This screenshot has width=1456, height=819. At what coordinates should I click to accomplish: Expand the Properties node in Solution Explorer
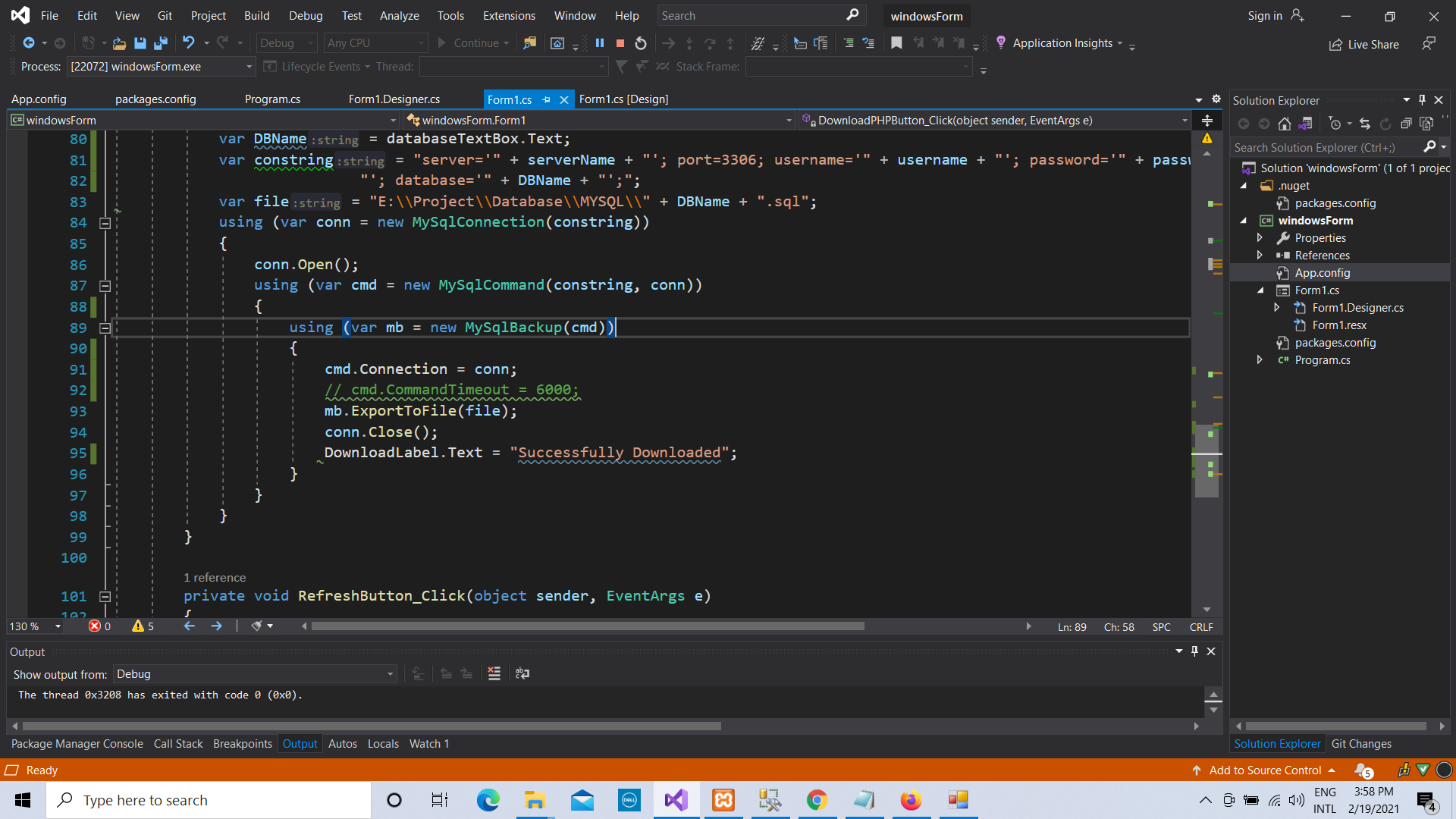click(x=1260, y=238)
